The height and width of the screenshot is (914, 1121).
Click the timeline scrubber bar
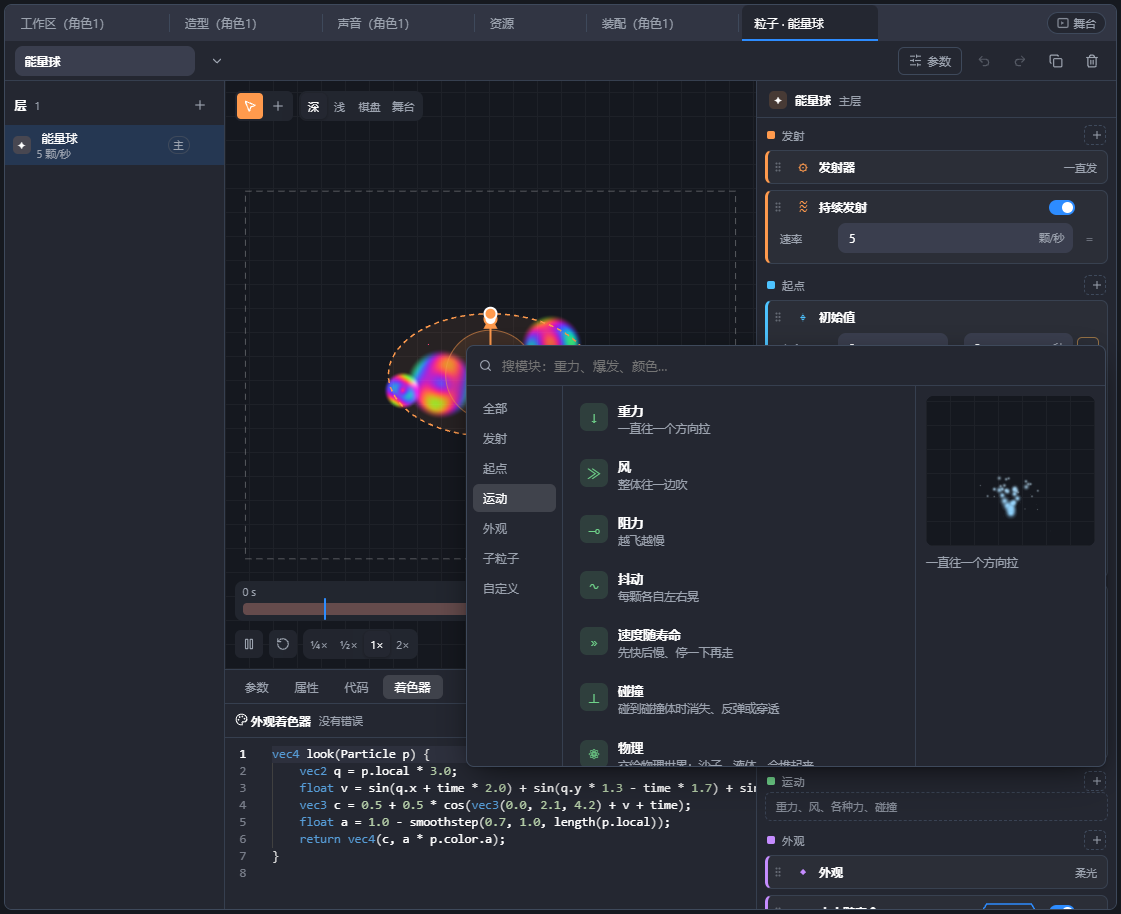point(355,609)
